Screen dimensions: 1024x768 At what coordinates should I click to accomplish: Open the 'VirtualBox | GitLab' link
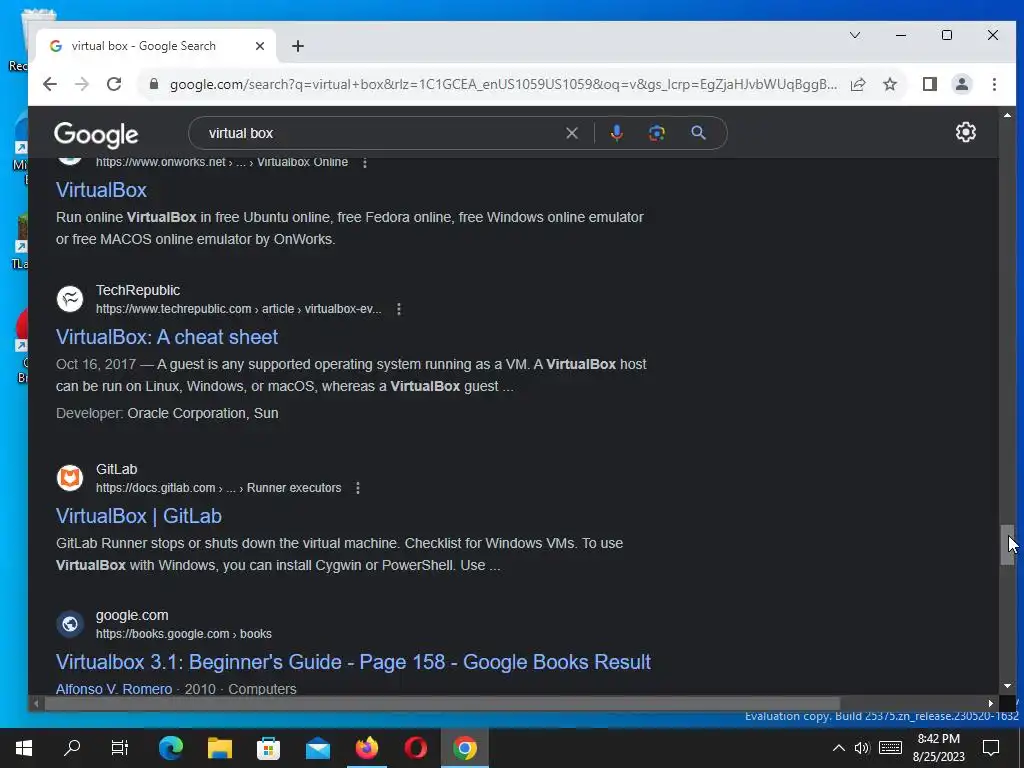pyautogui.click(x=139, y=516)
